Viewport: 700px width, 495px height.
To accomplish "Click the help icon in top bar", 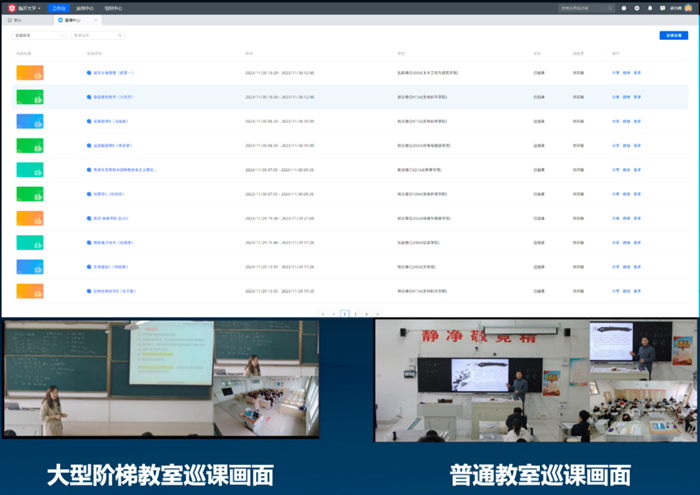I will tap(624, 7).
